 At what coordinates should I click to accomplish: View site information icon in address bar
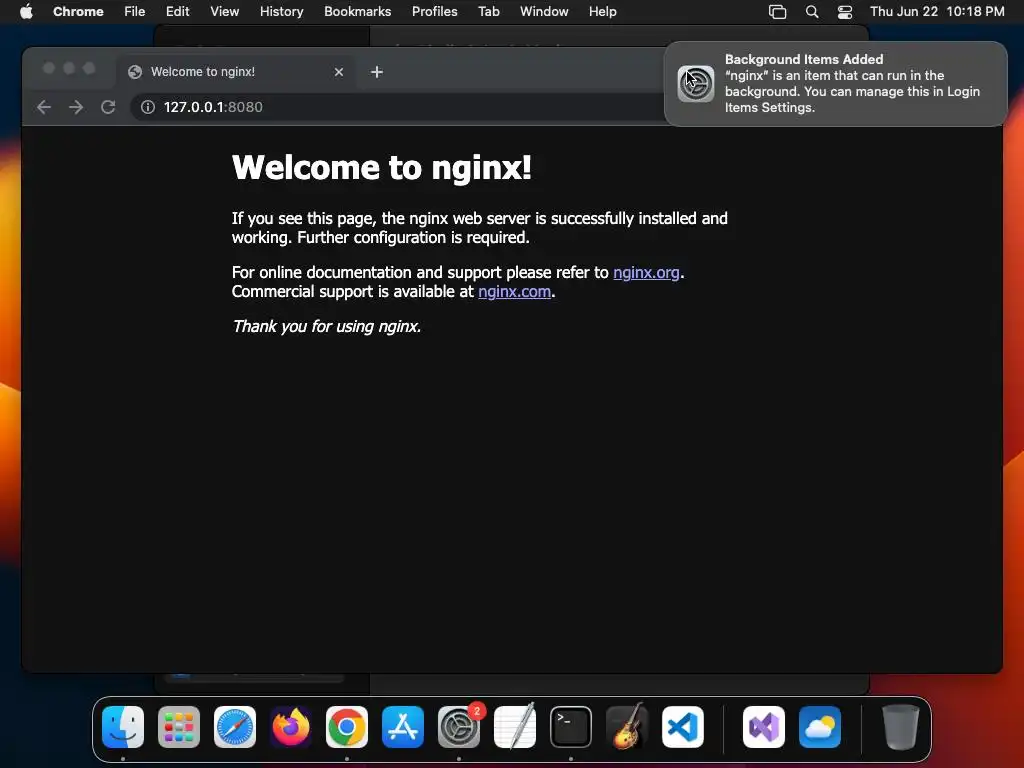pyautogui.click(x=148, y=107)
